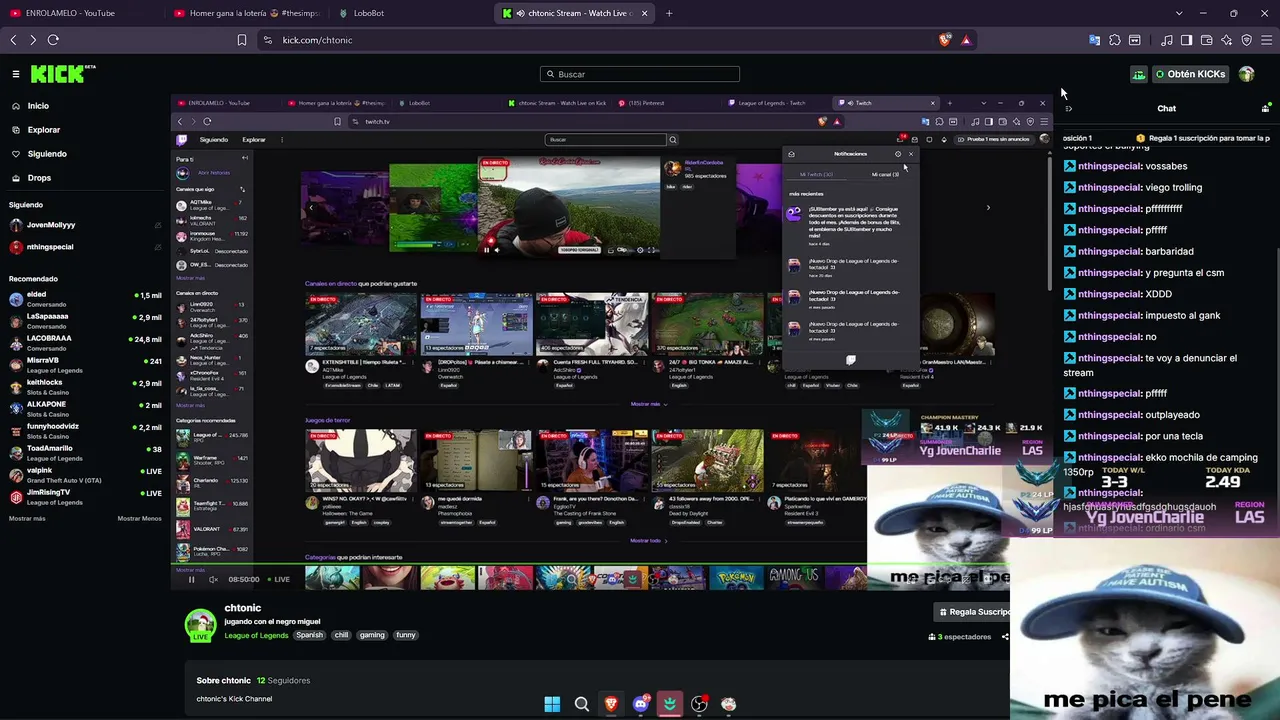1280x720 pixels.
Task: Open Discord from the taskbar
Action: 640,704
